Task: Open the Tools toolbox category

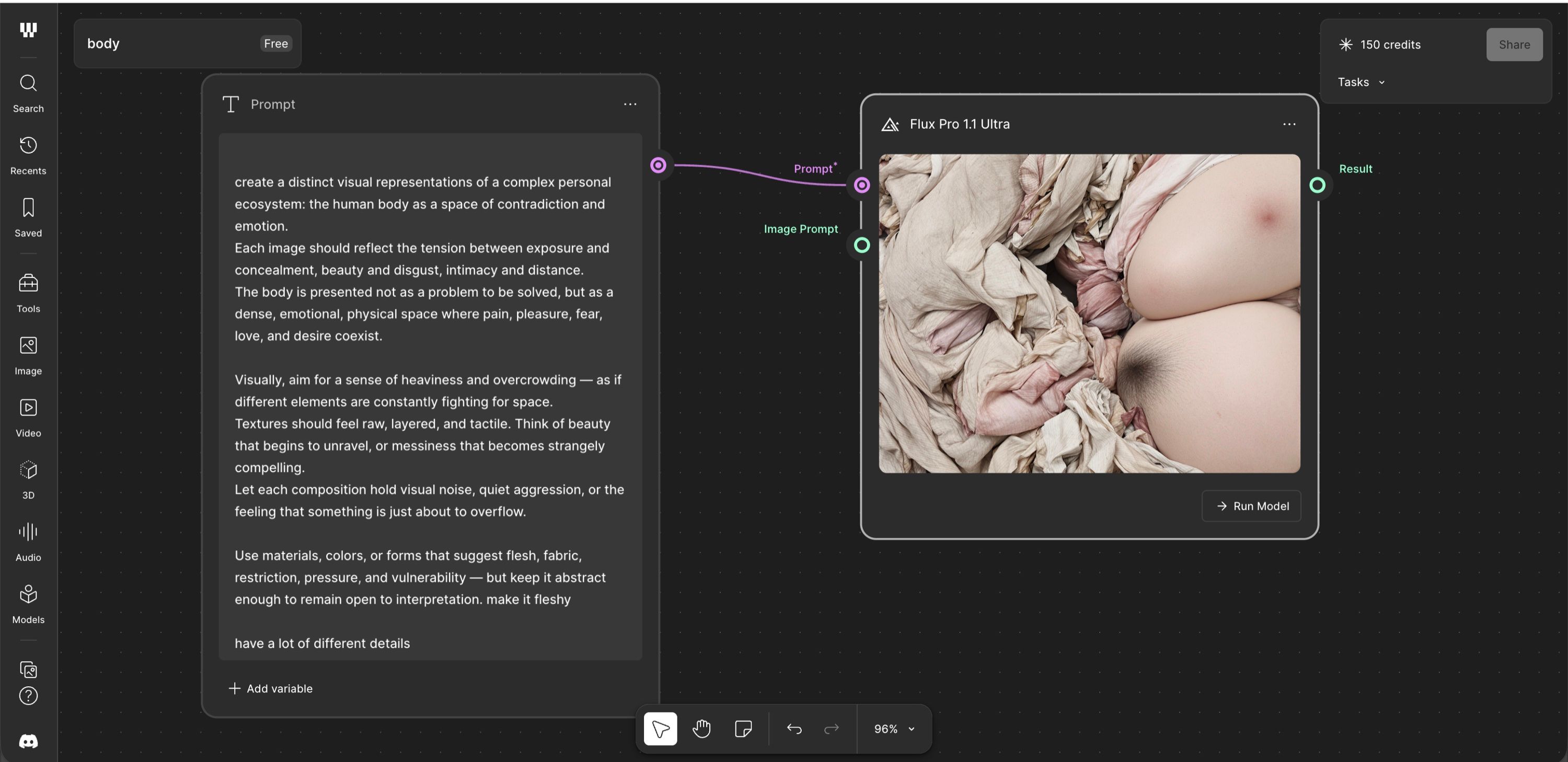Action: pyautogui.click(x=28, y=293)
